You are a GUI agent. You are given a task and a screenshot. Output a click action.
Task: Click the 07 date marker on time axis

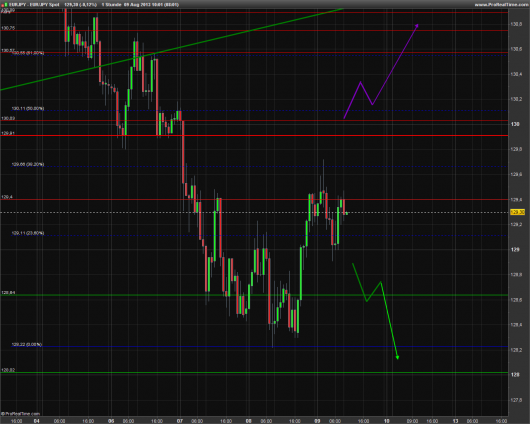pos(180,421)
